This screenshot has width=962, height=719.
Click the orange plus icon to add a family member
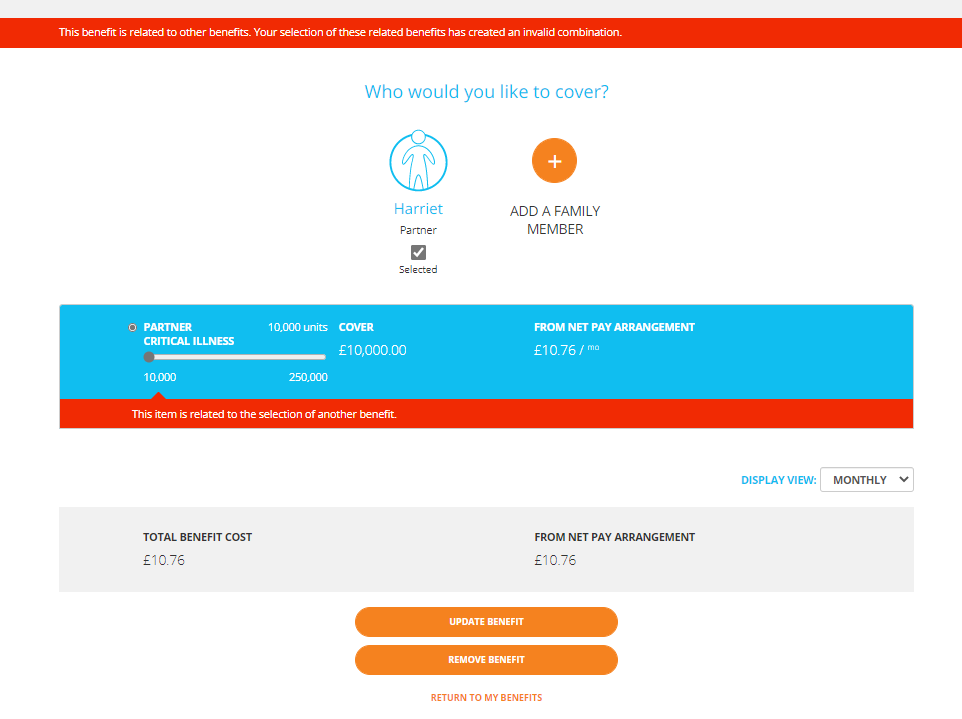click(554, 161)
